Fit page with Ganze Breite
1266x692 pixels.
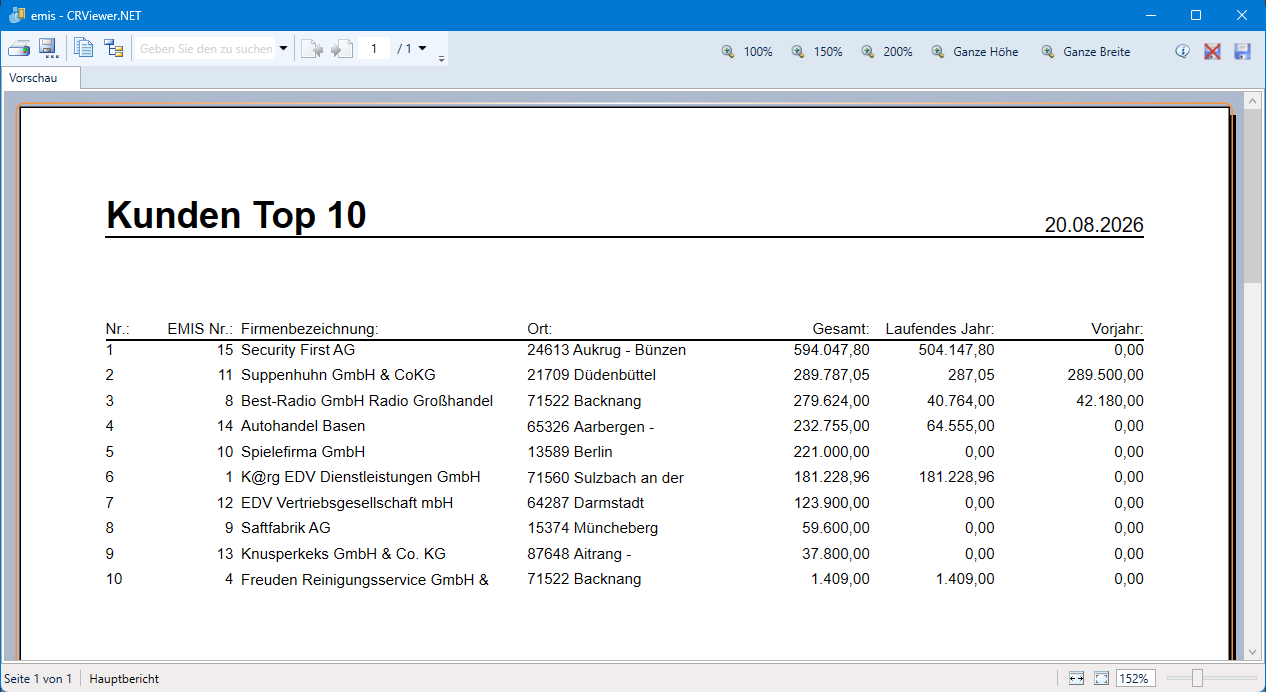[1085, 51]
